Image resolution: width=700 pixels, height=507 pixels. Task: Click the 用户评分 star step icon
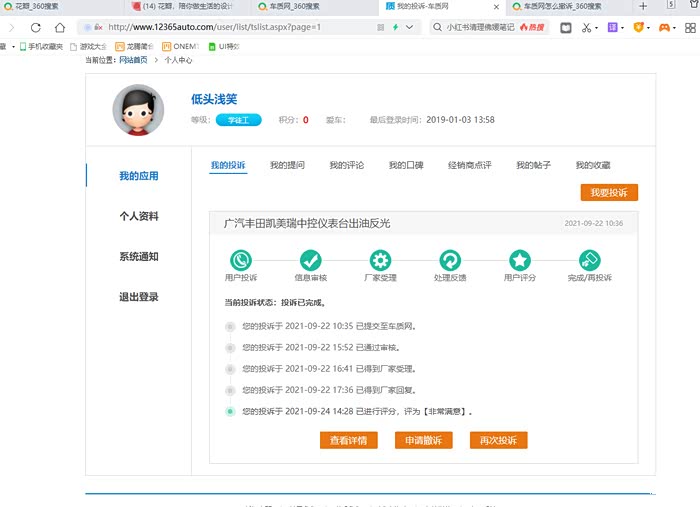click(519, 260)
